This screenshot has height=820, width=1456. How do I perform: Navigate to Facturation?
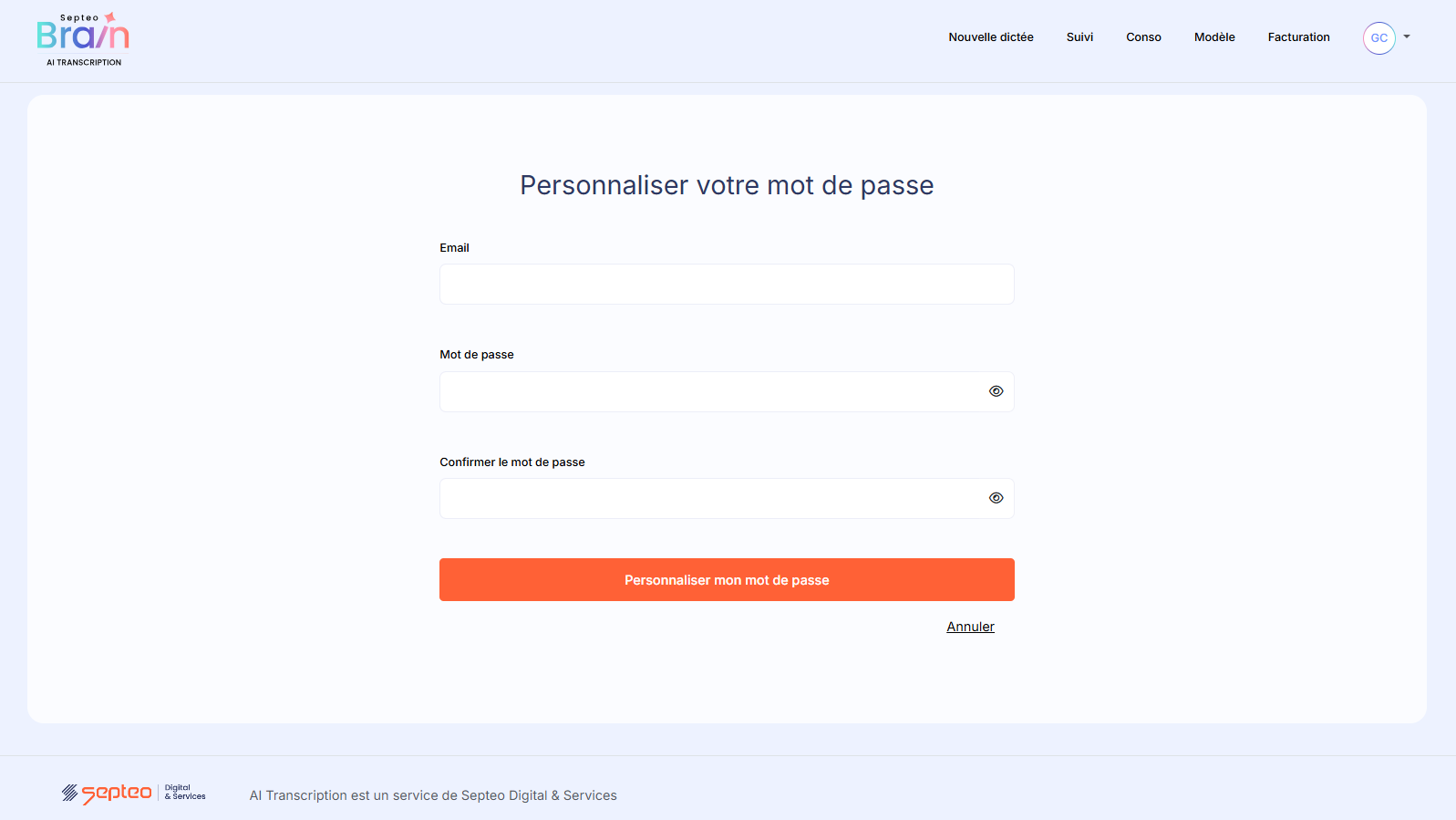point(1298,37)
